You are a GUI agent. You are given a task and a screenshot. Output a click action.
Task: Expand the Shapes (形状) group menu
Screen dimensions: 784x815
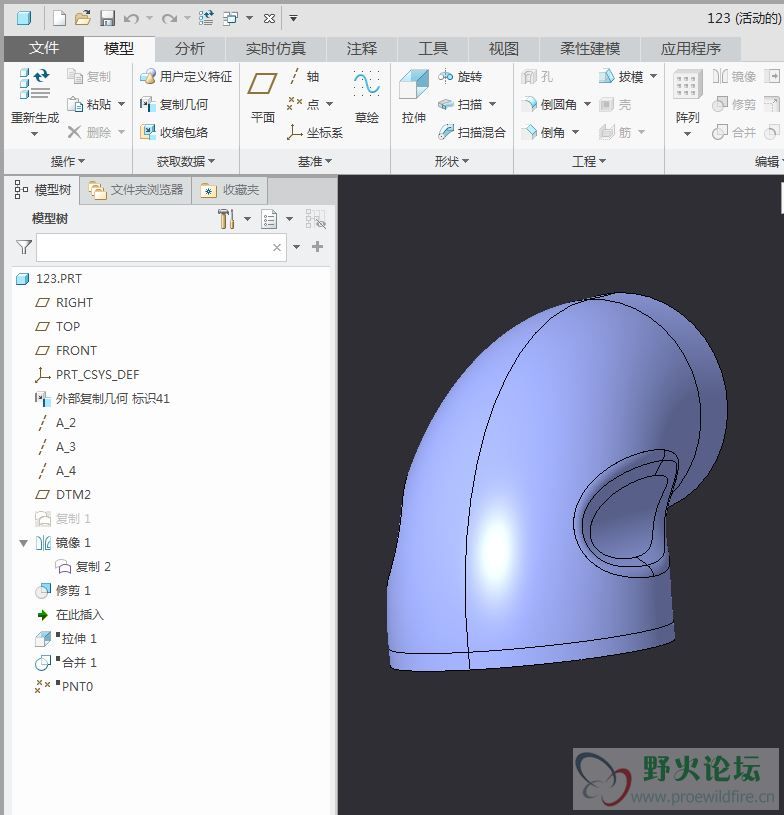[x=452, y=161]
